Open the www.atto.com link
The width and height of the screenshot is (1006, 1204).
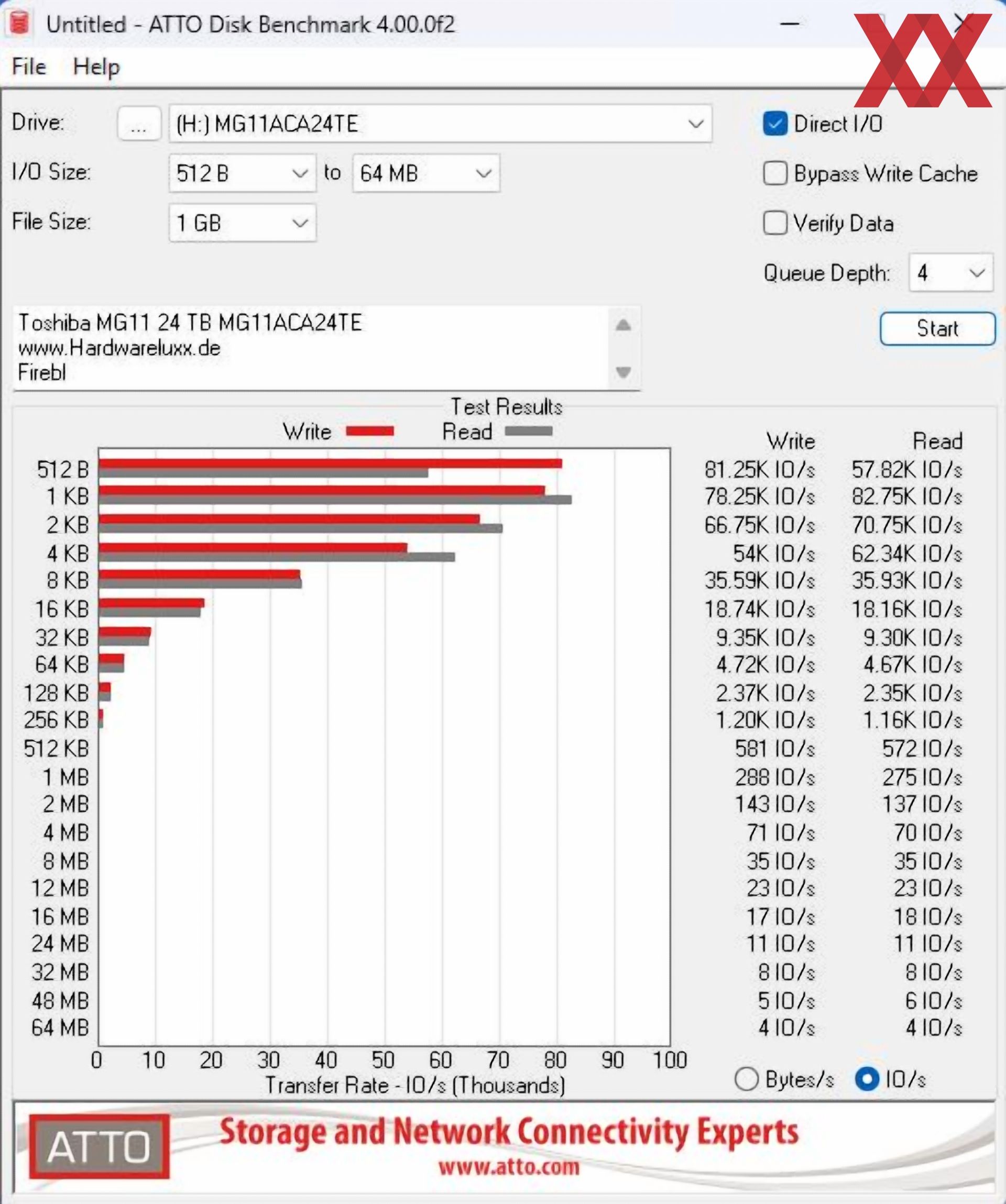point(509,1167)
